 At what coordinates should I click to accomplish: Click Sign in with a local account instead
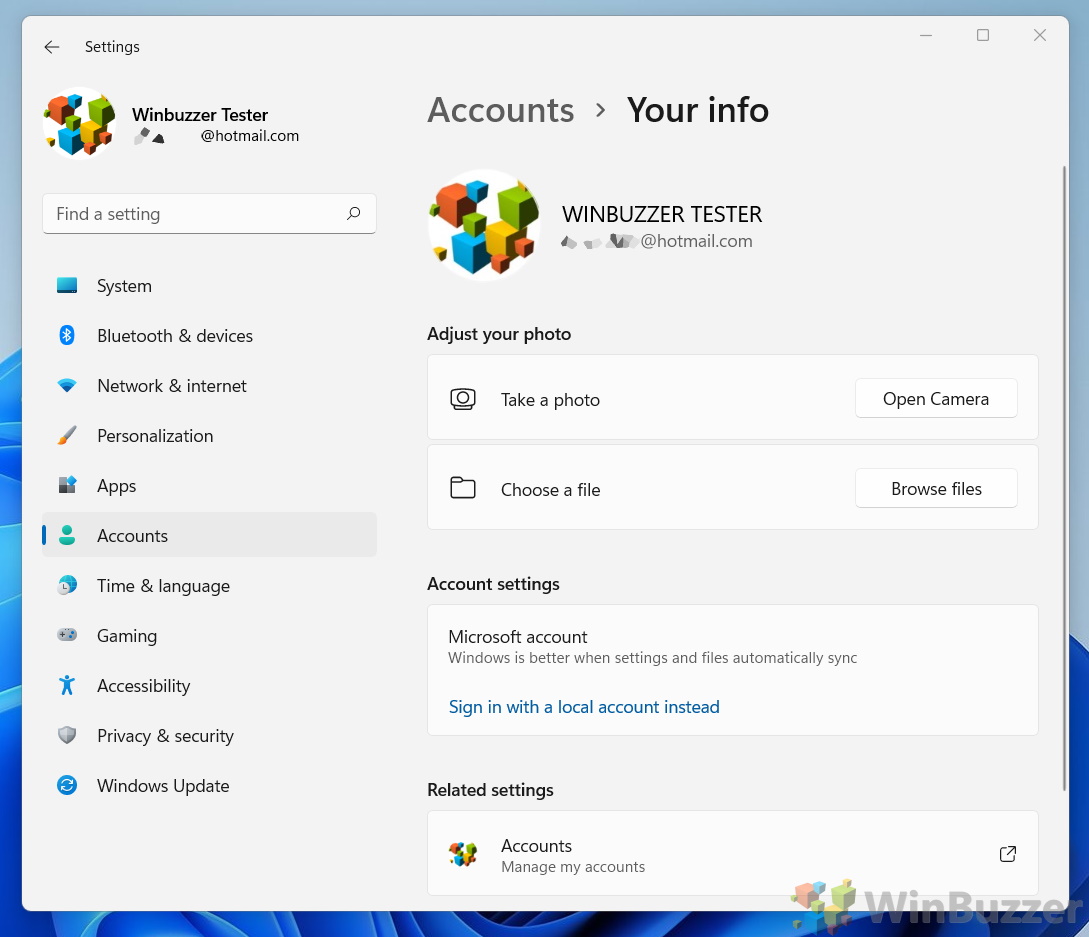[584, 707]
